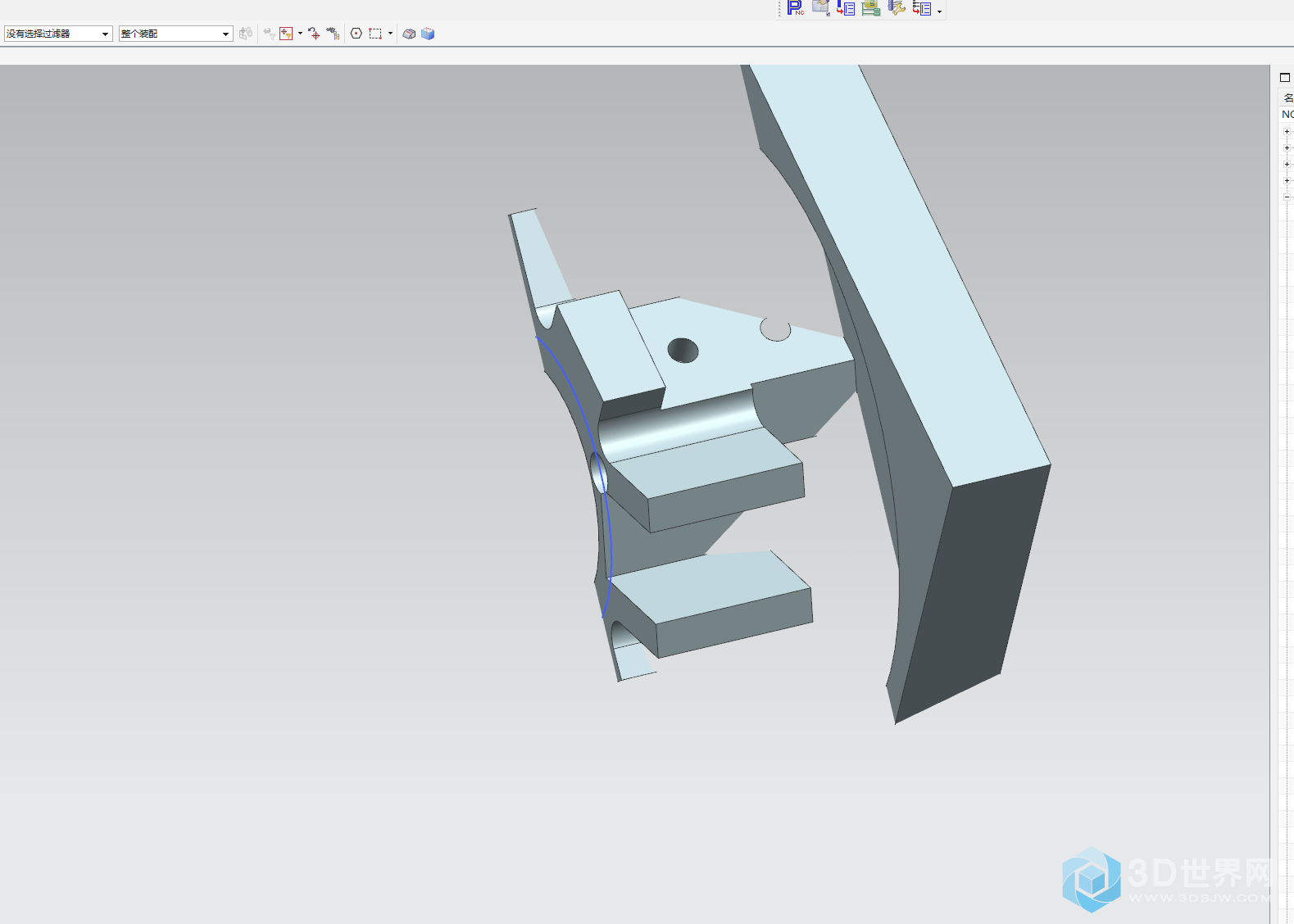Click the tree-list machining method icon

[922, 8]
